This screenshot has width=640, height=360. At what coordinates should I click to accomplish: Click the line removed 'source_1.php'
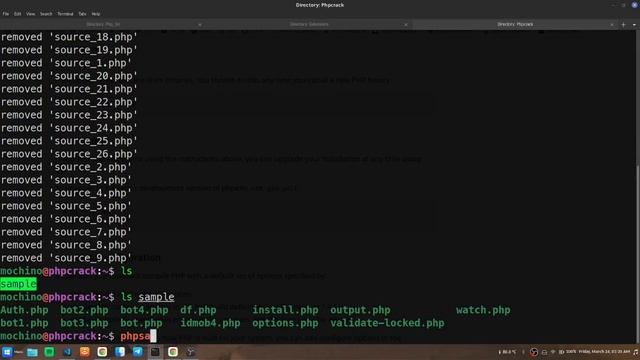click(66, 63)
